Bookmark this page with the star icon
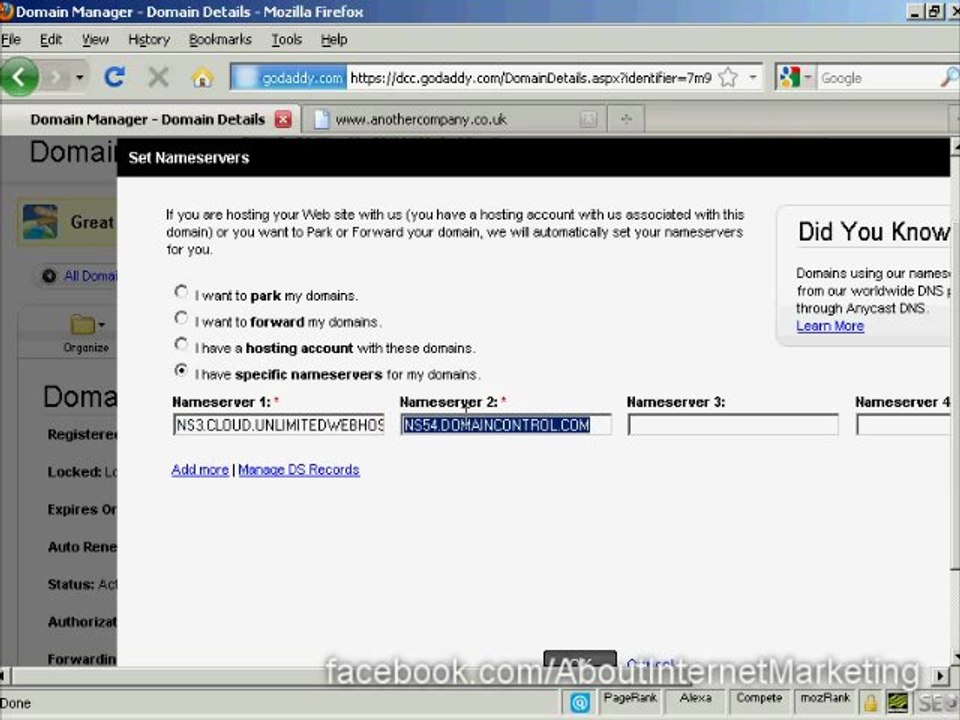 tap(728, 78)
